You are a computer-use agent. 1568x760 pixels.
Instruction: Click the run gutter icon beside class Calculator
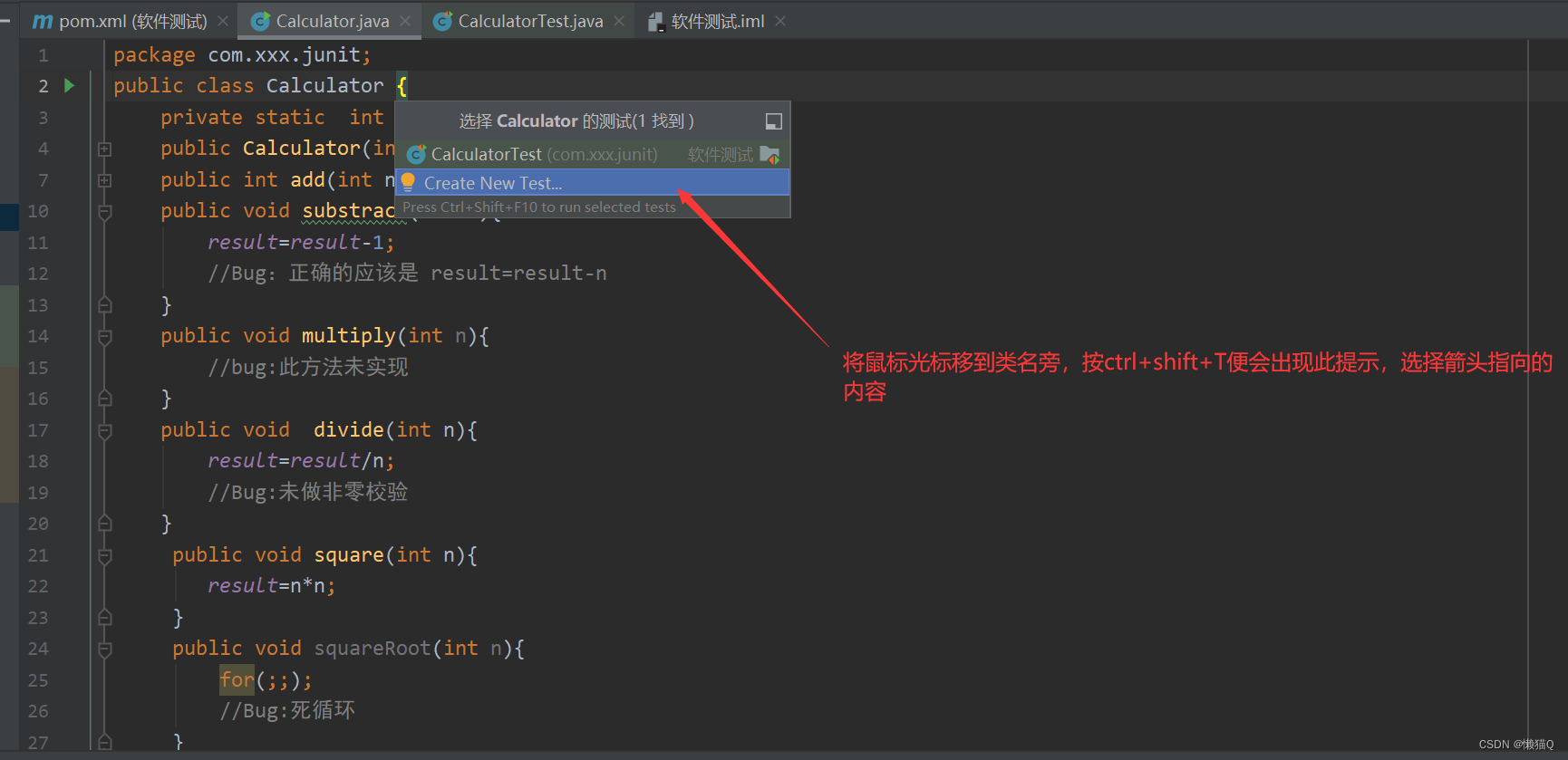70,86
